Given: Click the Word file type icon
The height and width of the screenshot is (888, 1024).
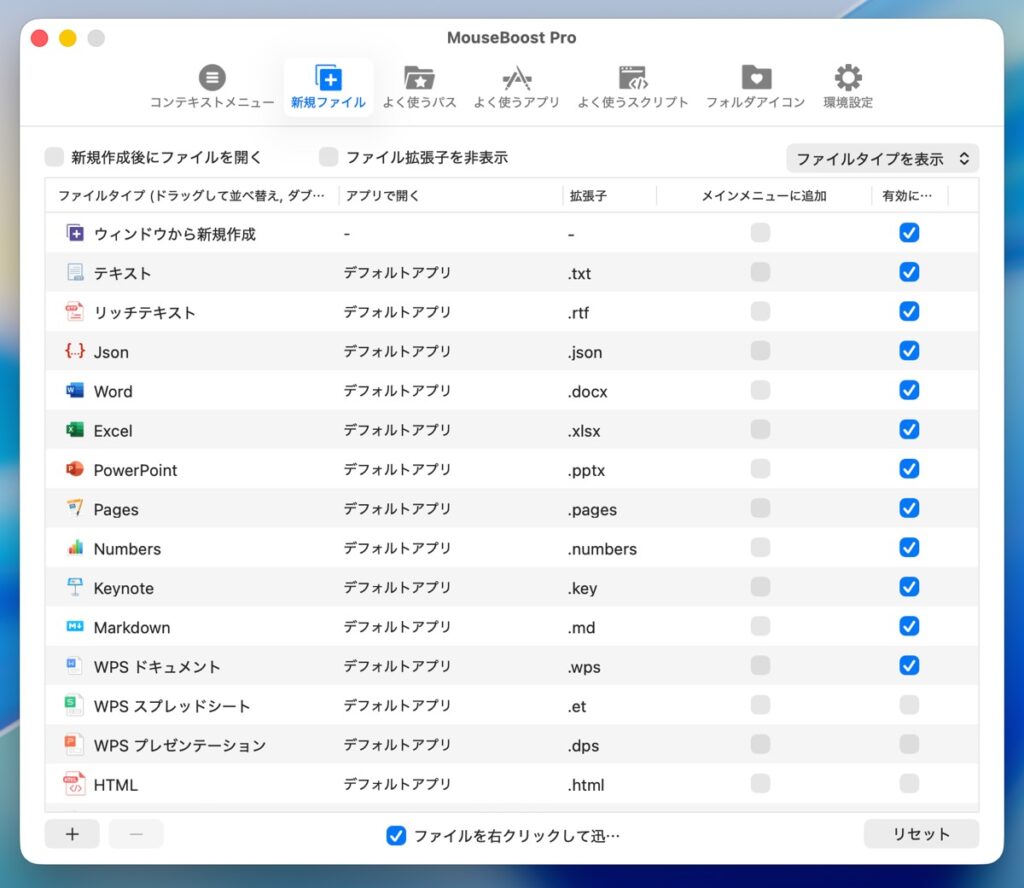Looking at the screenshot, I should click(75, 391).
